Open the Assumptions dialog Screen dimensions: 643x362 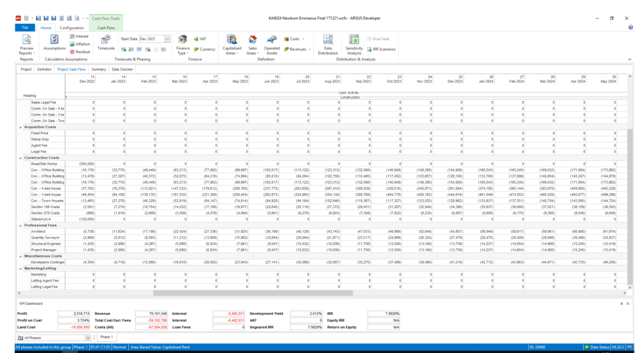tap(55, 43)
